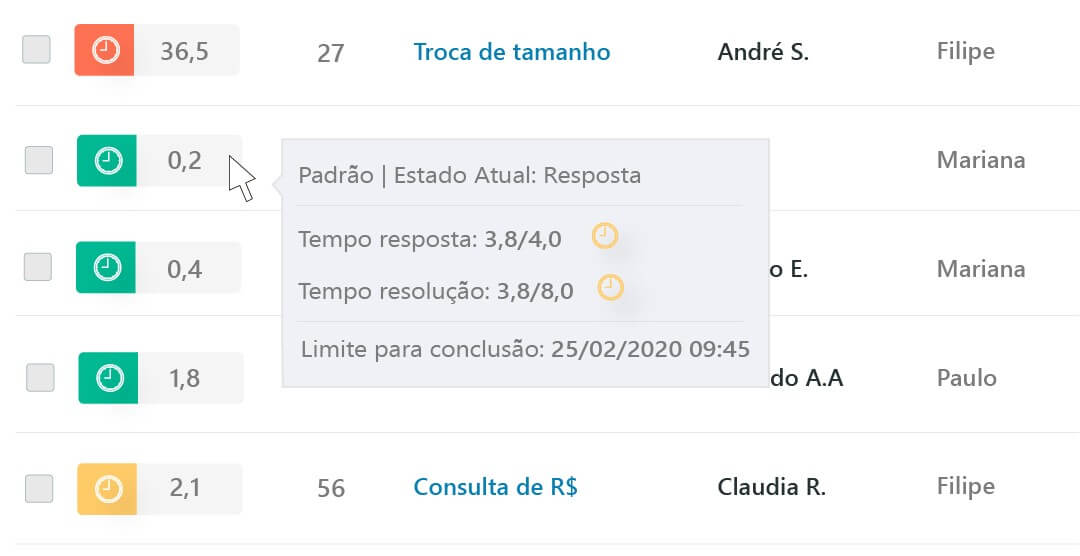Click ticket number 27
This screenshot has height=556, width=1080.
tap(330, 53)
